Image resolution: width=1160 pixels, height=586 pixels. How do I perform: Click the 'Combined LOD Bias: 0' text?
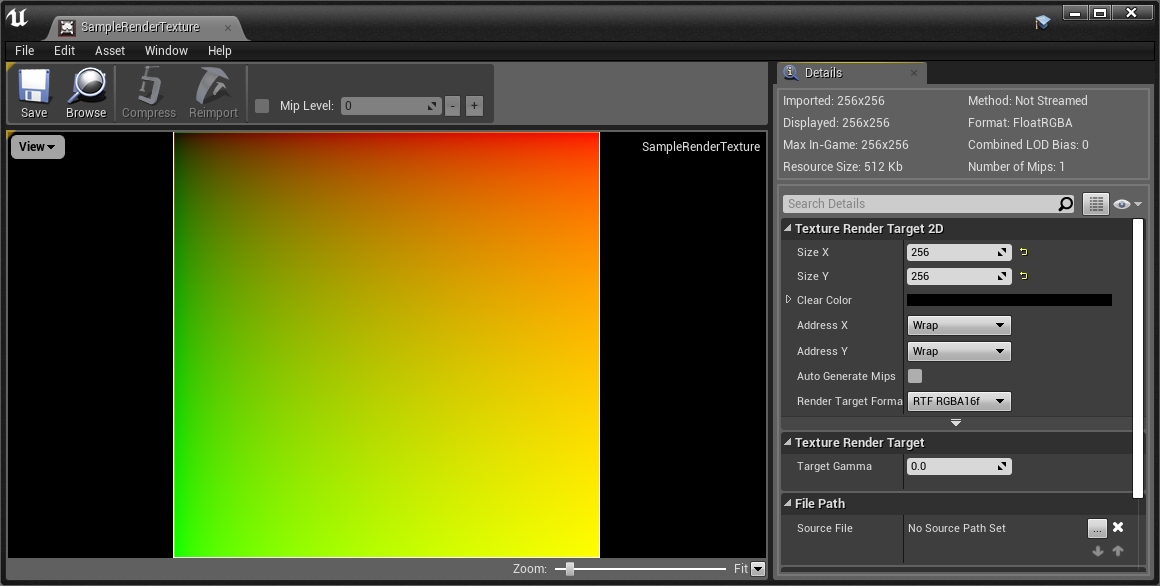pos(1028,144)
